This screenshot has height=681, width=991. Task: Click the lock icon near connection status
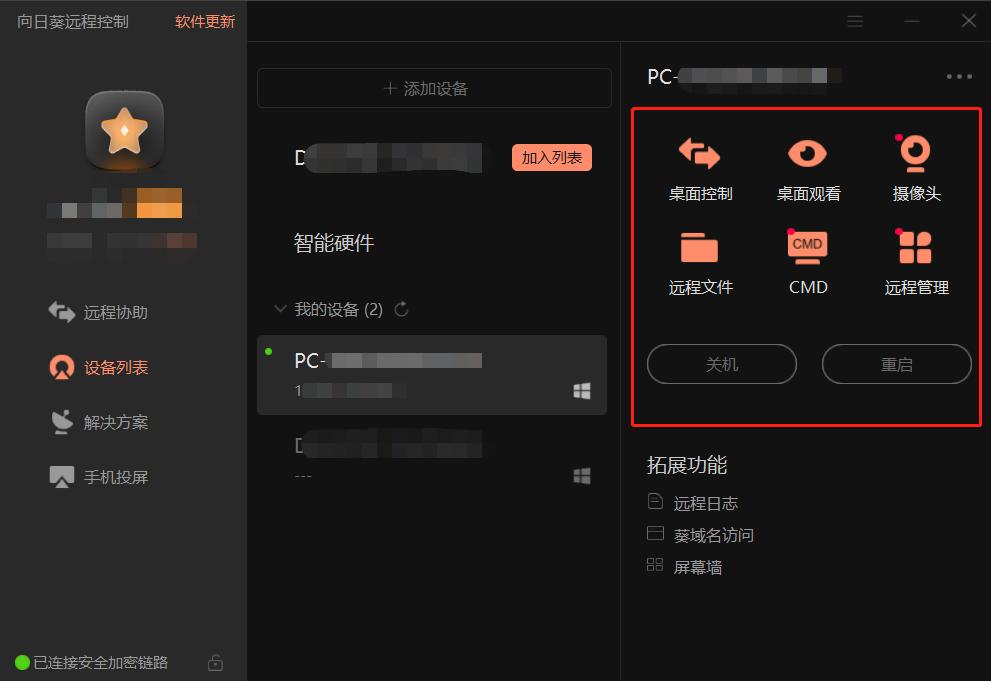pyautogui.click(x=215, y=662)
